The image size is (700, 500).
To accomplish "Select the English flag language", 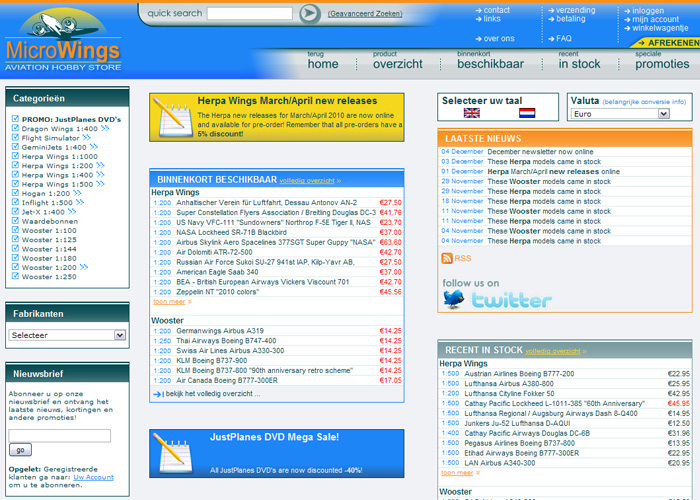I will [471, 113].
